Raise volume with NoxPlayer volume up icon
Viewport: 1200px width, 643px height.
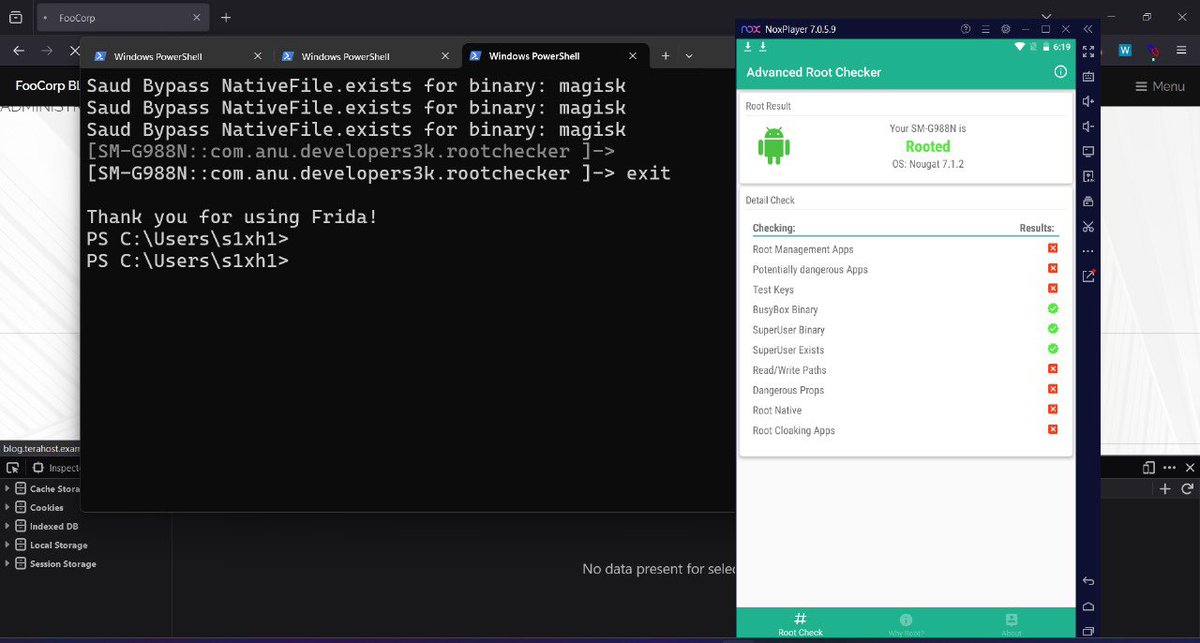coord(1088,101)
